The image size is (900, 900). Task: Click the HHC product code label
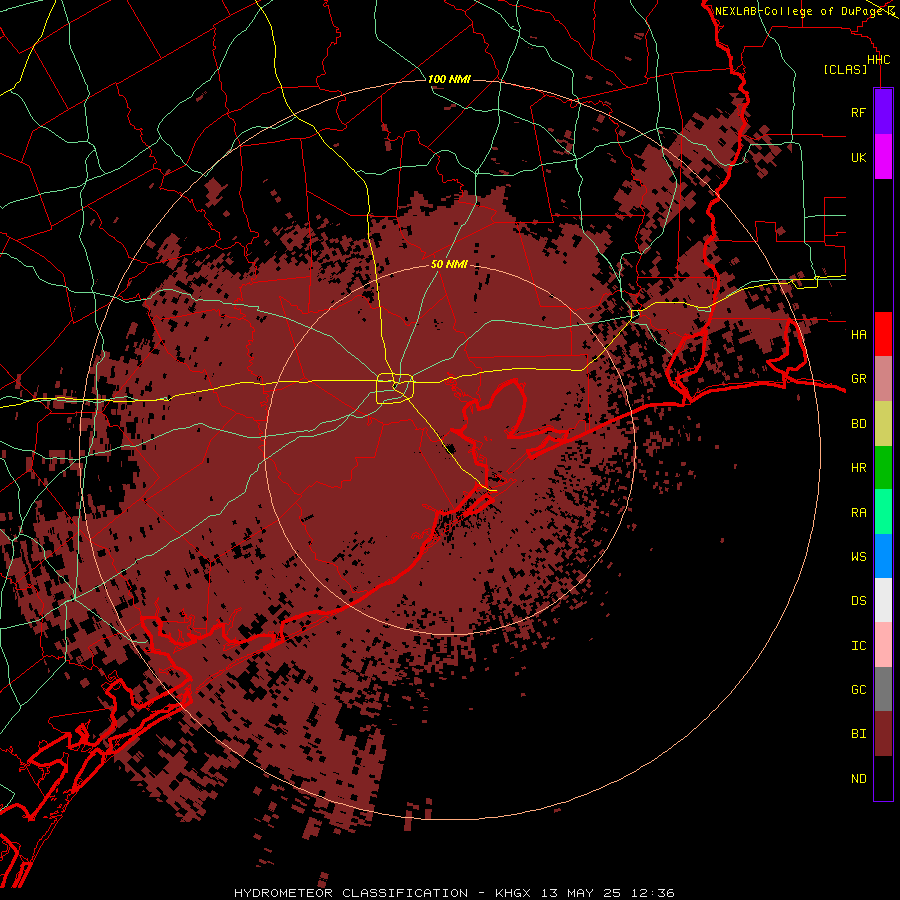[x=878, y=60]
